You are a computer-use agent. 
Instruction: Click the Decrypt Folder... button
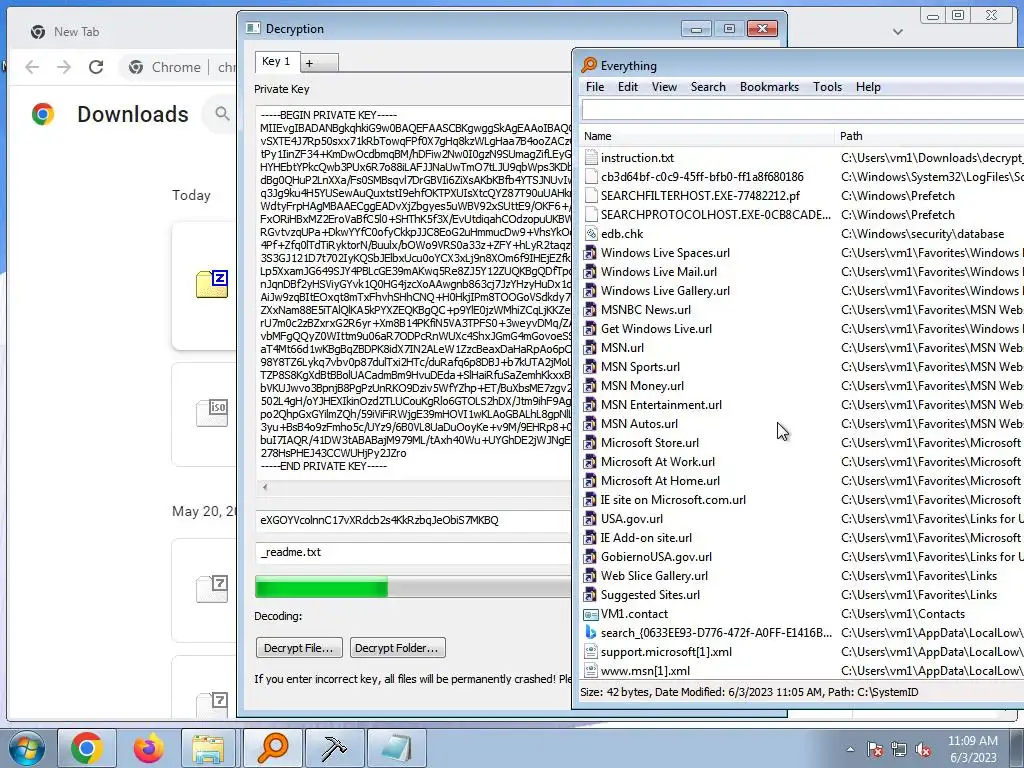[398, 648]
